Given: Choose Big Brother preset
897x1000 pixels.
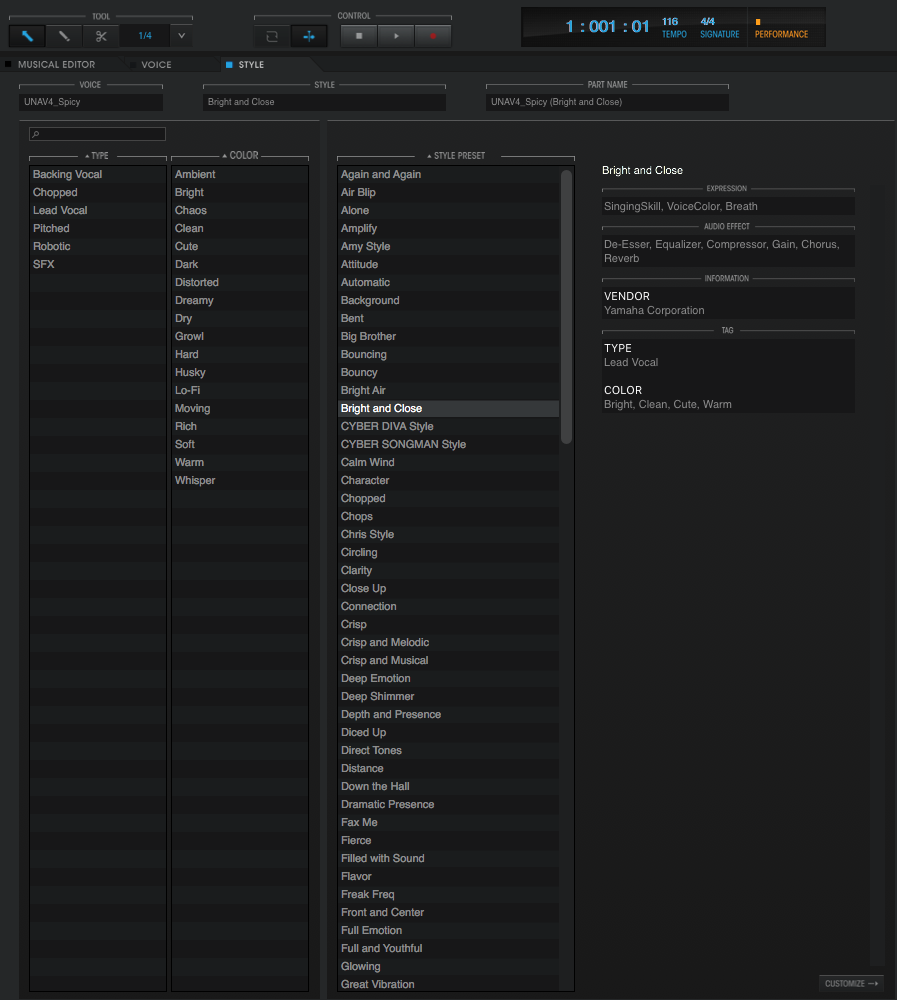Looking at the screenshot, I should pos(448,336).
